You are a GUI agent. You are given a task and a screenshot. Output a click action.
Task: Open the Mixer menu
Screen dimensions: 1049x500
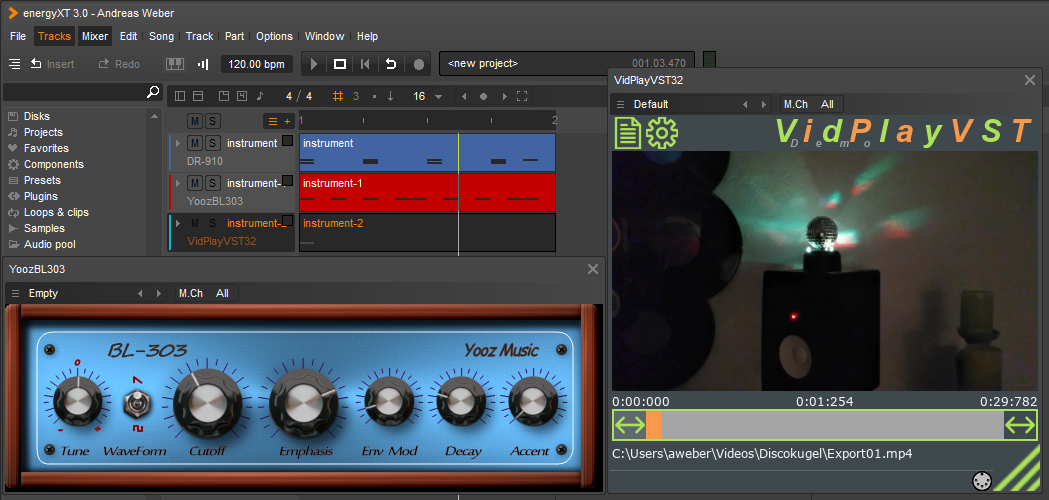95,36
